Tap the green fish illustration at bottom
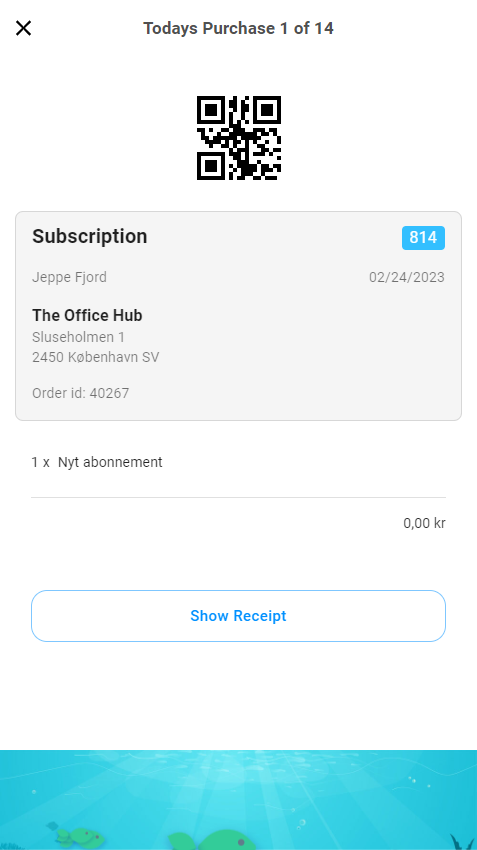Screen dimensions: 477x850 (x=80, y=836)
